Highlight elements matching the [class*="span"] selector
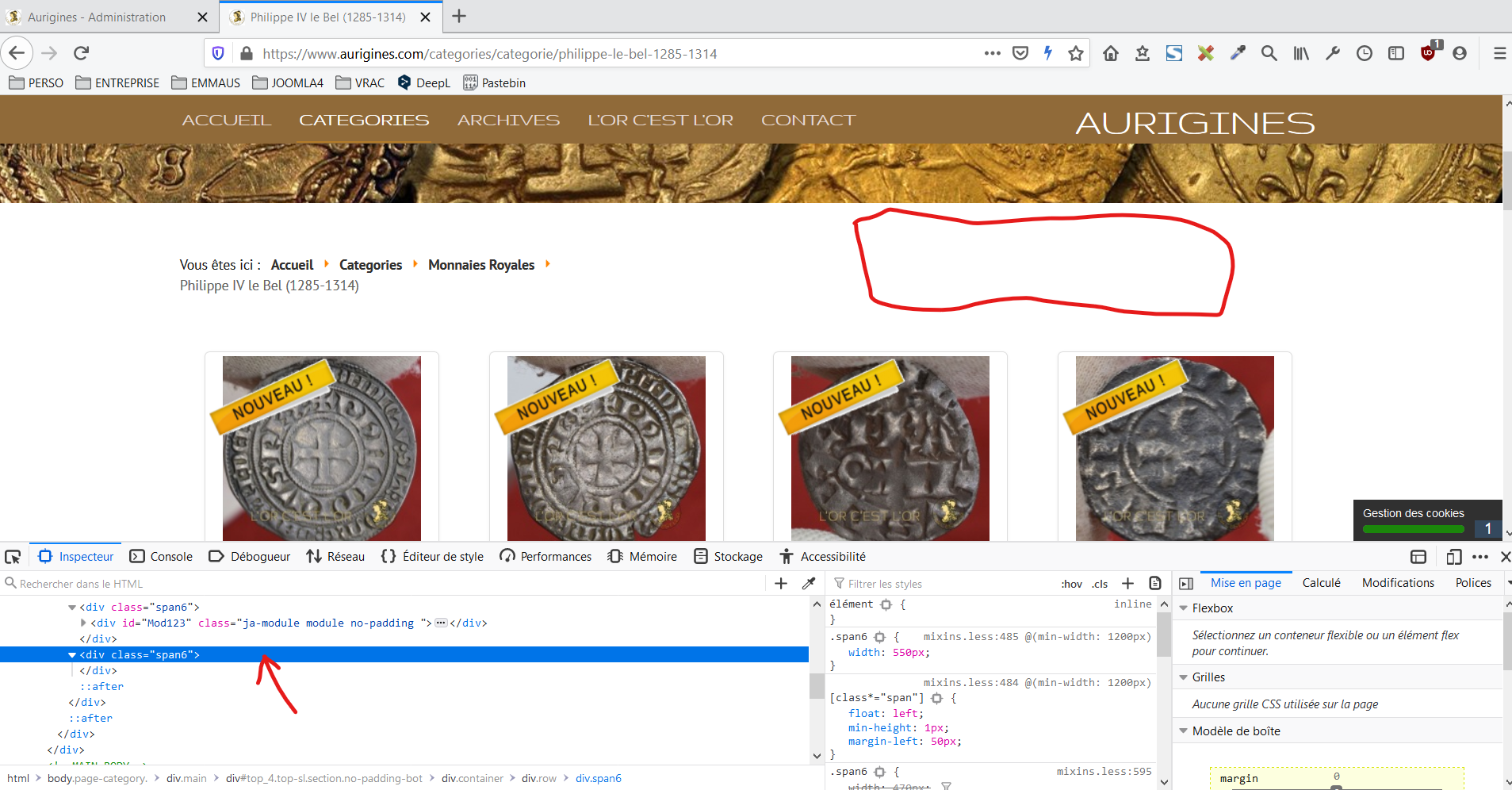 click(x=937, y=698)
